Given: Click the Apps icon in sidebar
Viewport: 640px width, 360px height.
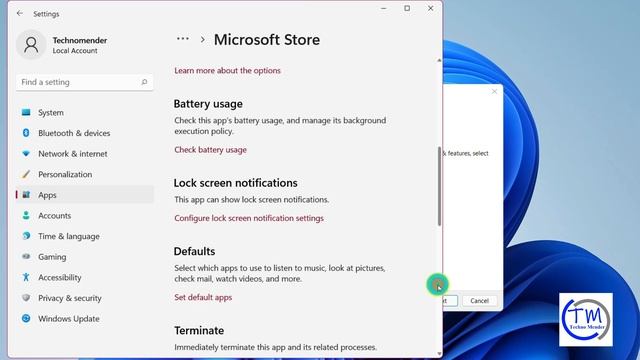Looking at the screenshot, I should [x=26, y=195].
